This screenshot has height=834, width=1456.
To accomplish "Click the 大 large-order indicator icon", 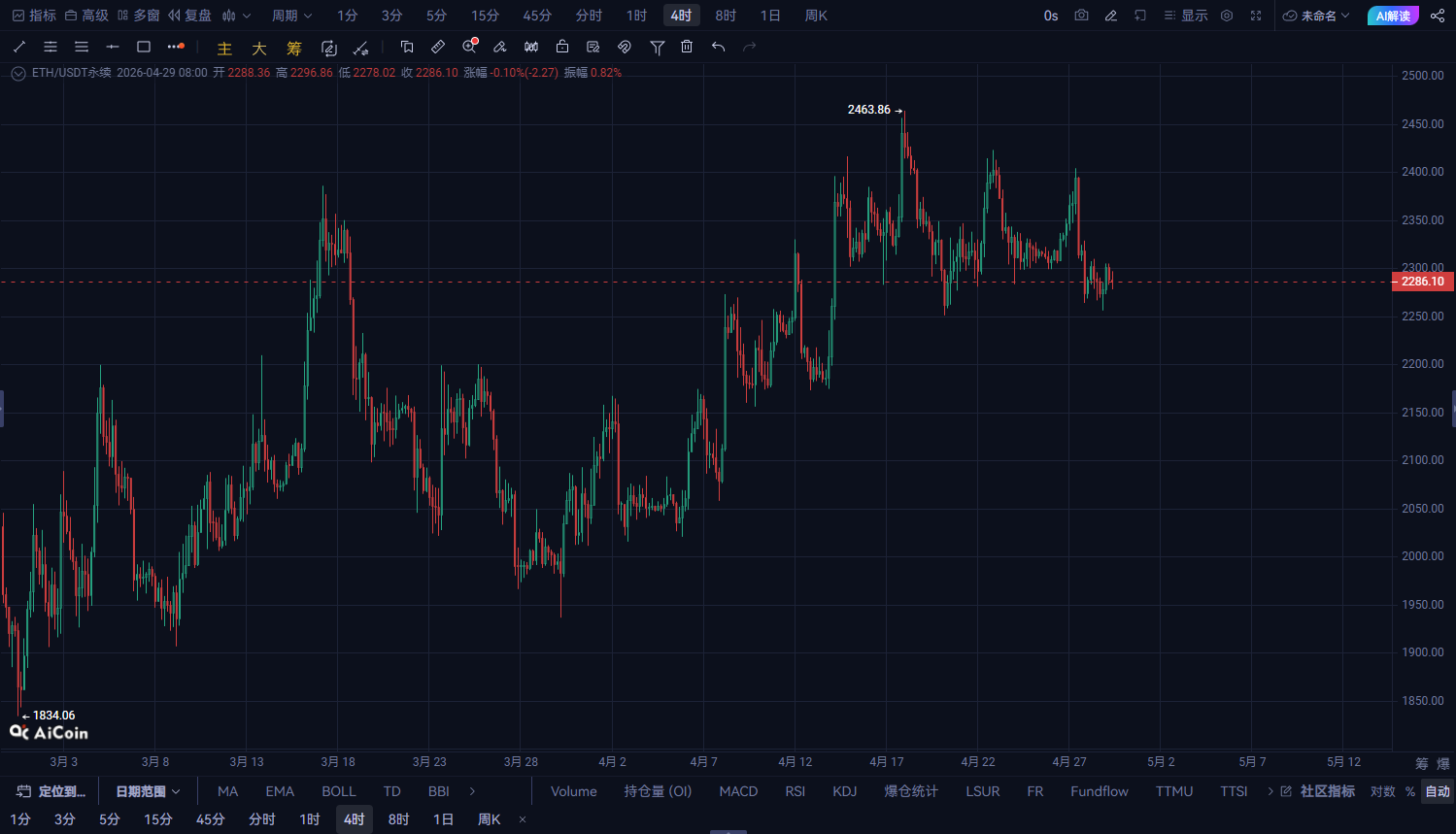I will click(259, 48).
